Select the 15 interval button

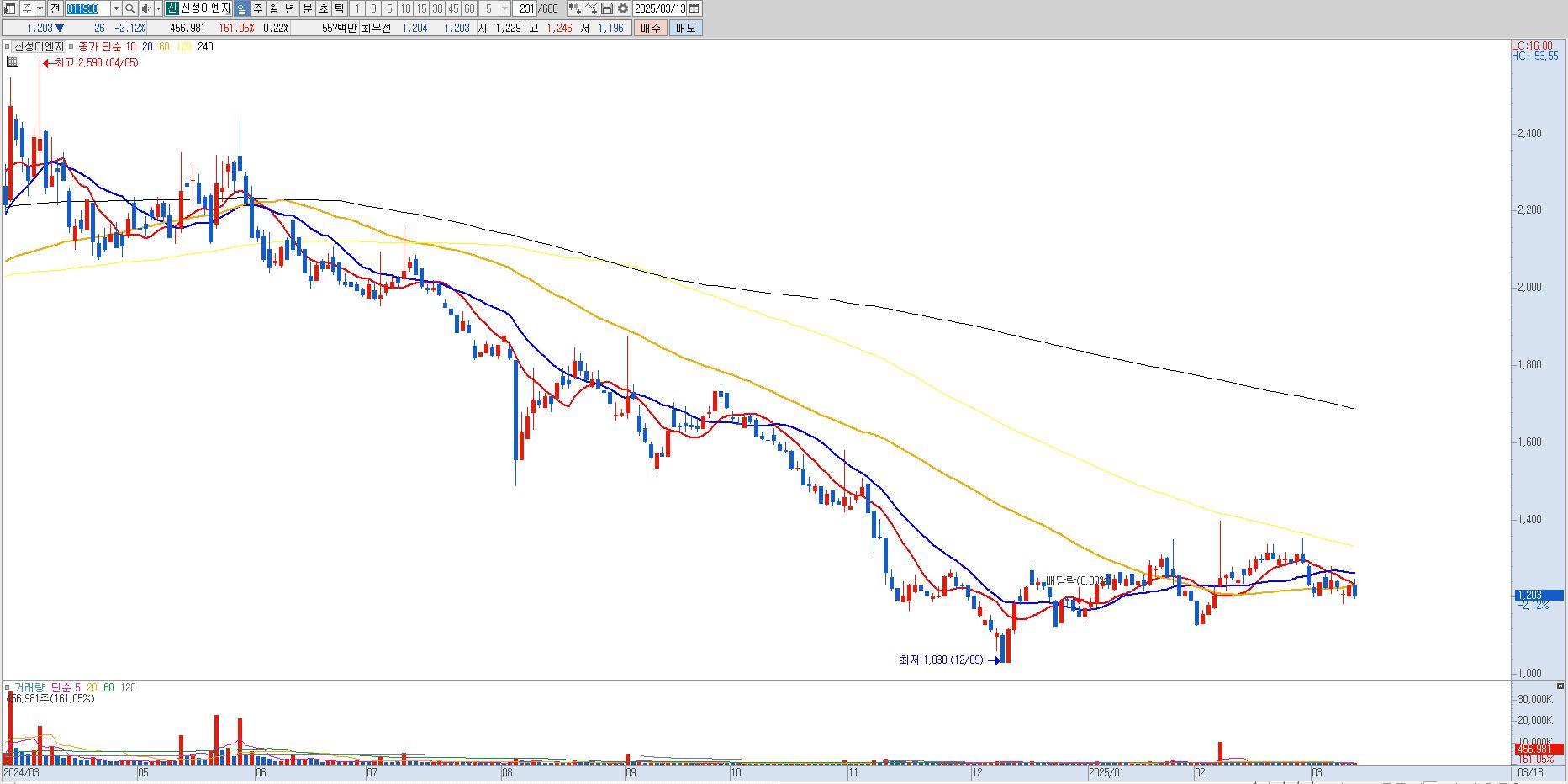[x=421, y=8]
